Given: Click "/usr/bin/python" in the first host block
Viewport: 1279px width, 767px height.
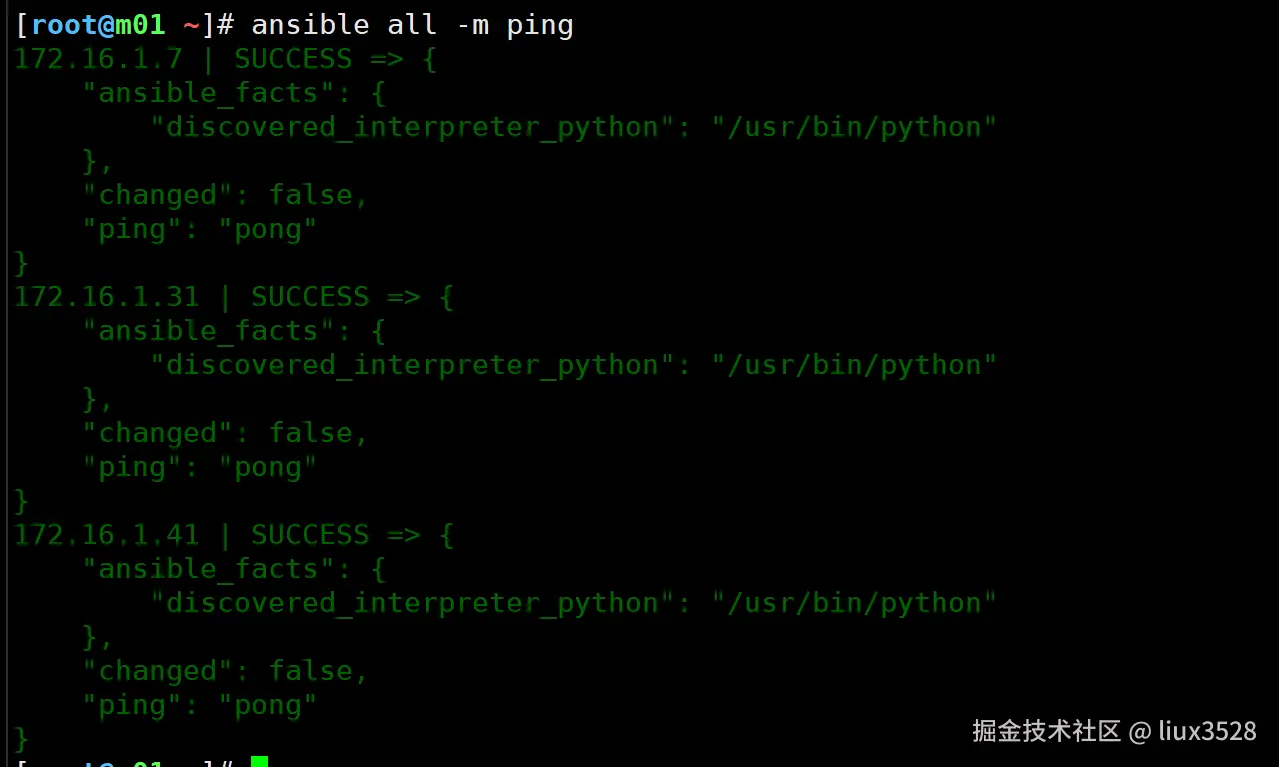Looking at the screenshot, I should [854, 127].
